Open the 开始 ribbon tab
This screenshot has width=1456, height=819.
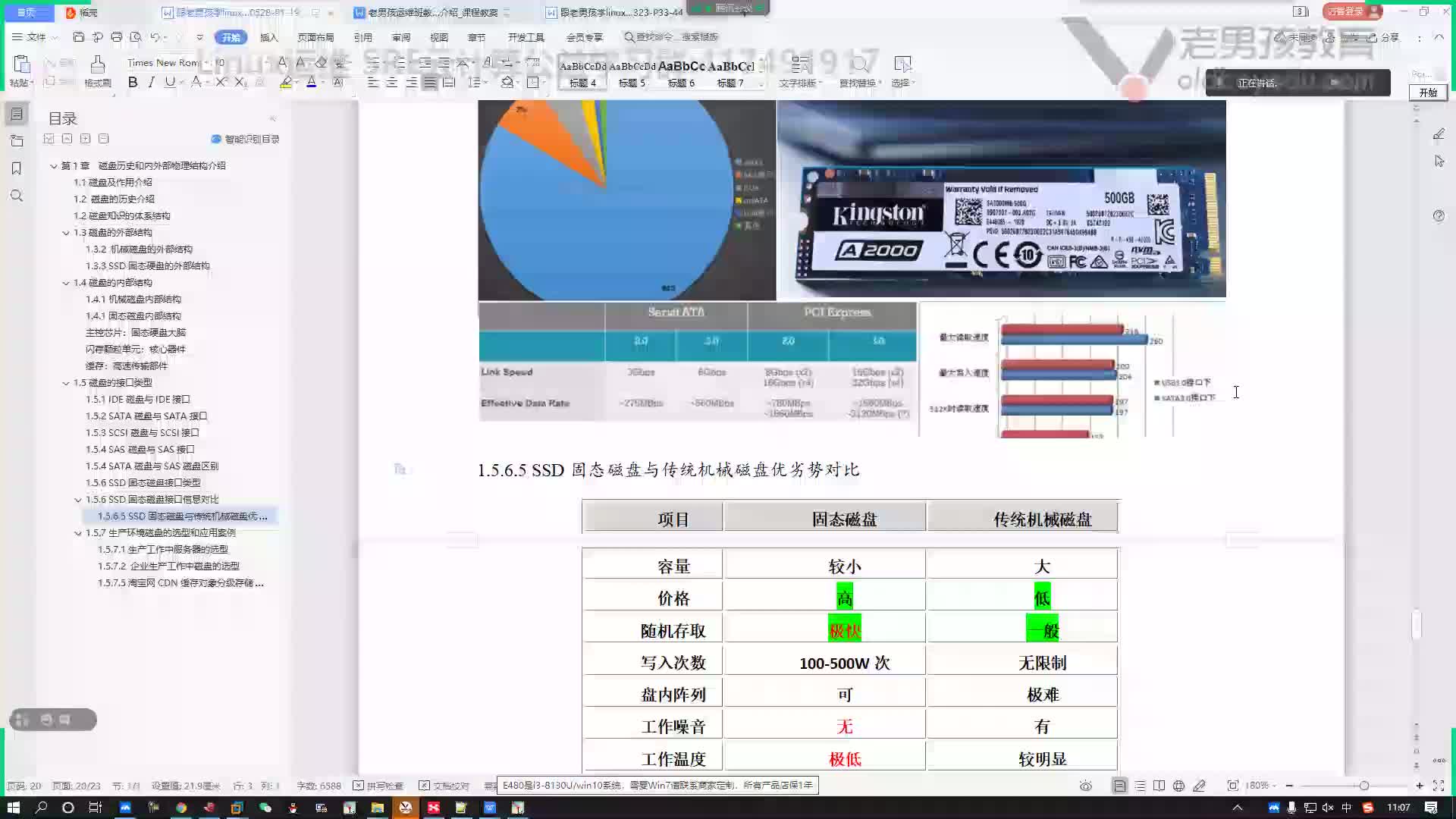pos(231,37)
